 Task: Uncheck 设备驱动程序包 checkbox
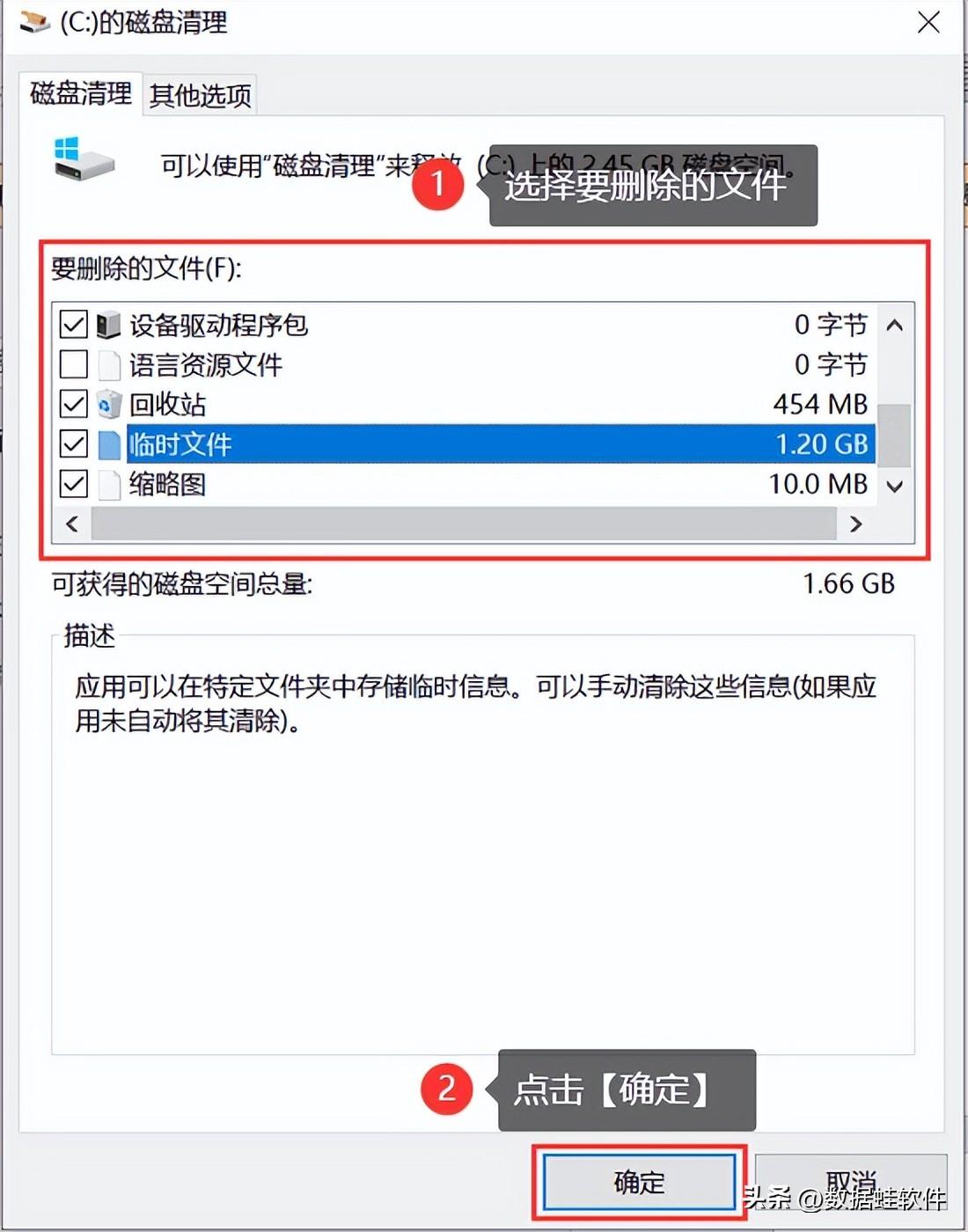[x=73, y=325]
